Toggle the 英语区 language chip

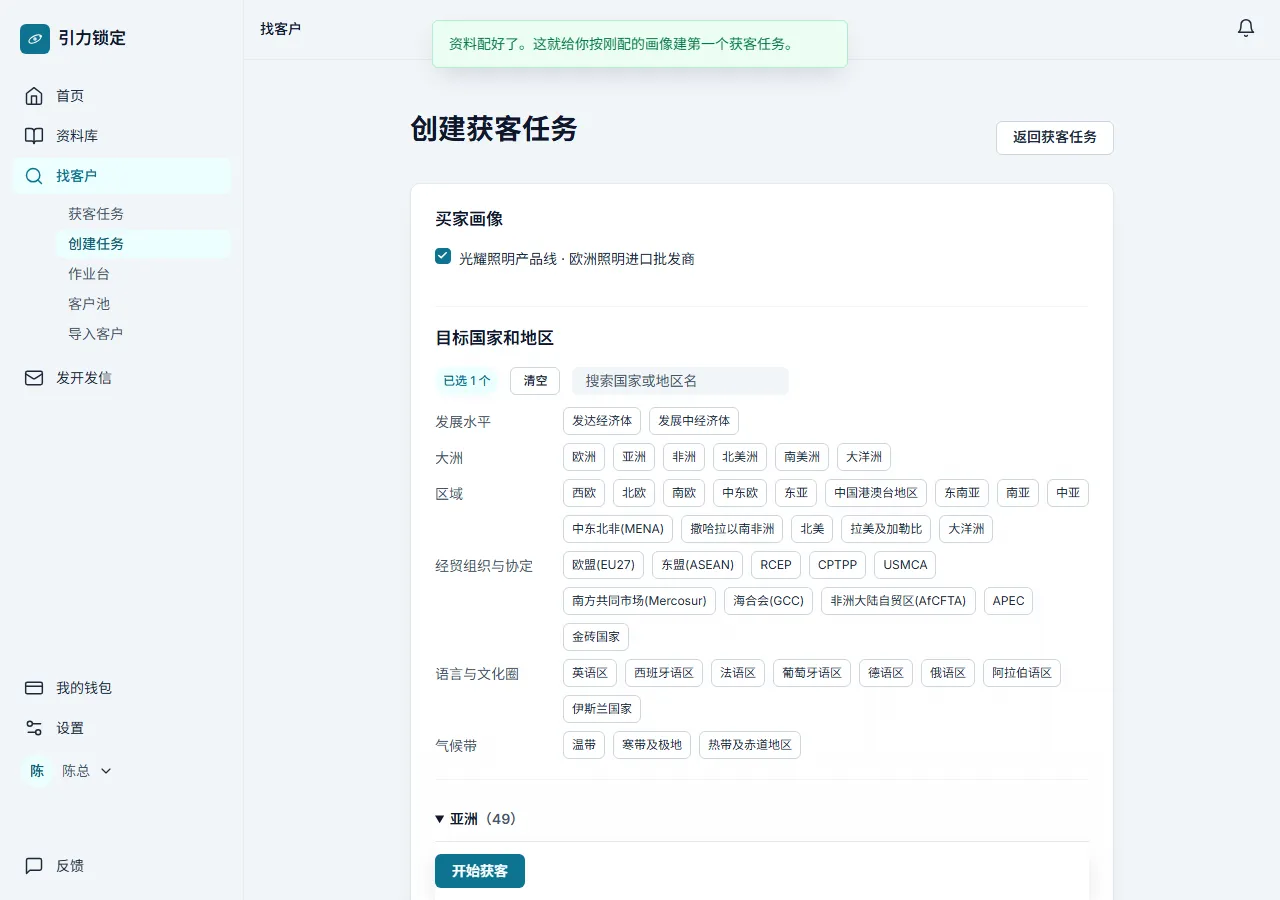pos(590,673)
